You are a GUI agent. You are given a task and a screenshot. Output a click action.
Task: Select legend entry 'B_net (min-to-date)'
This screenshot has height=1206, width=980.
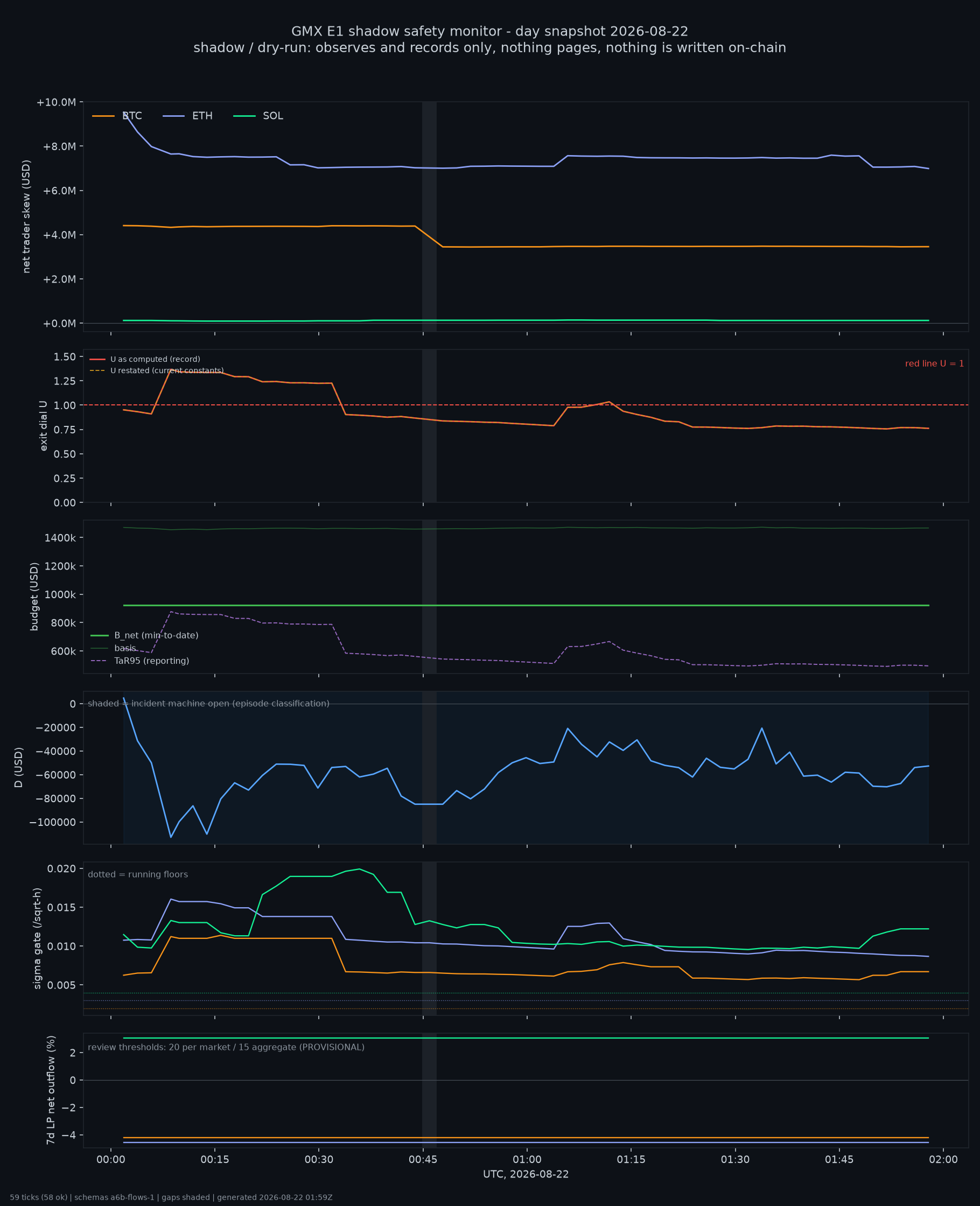pyautogui.click(x=144, y=635)
